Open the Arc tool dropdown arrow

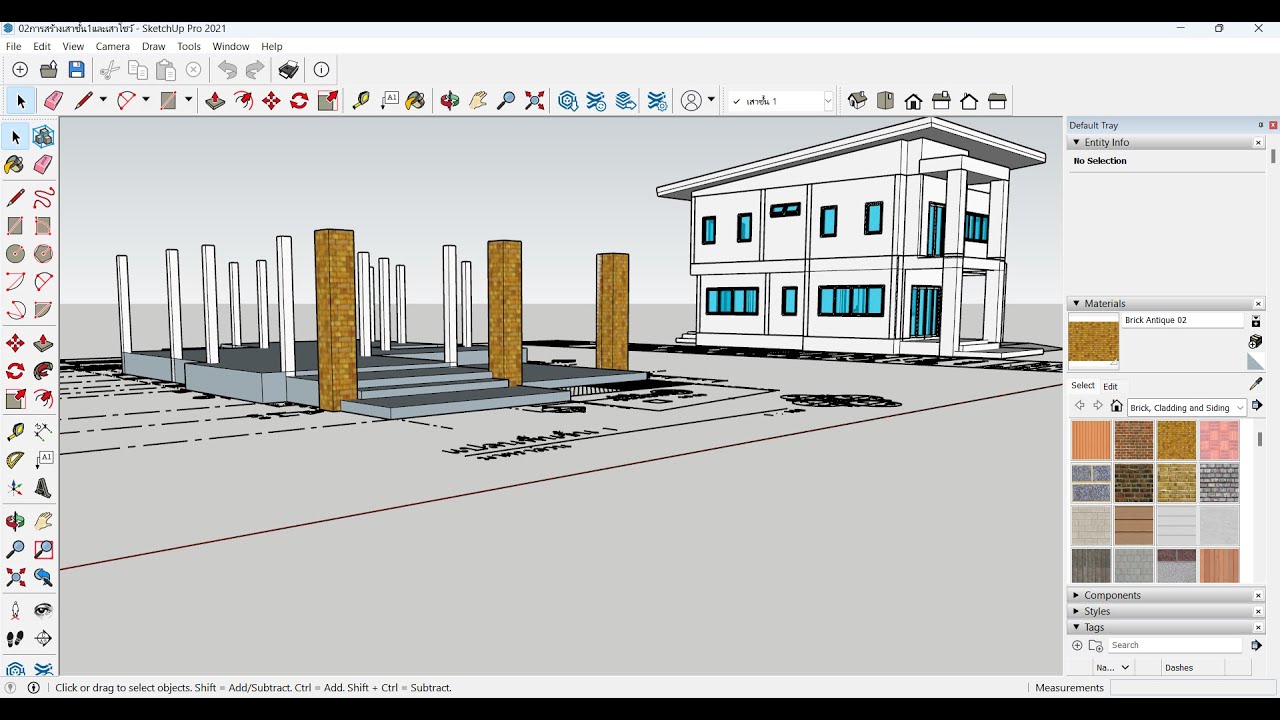tap(145, 100)
